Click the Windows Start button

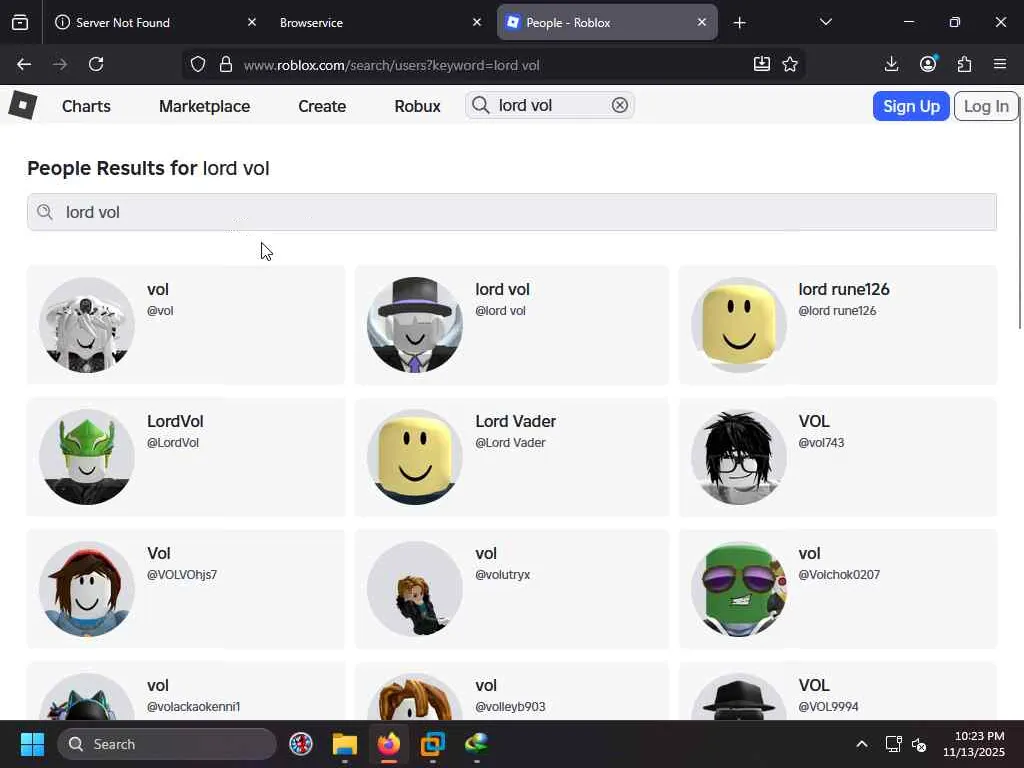32,744
